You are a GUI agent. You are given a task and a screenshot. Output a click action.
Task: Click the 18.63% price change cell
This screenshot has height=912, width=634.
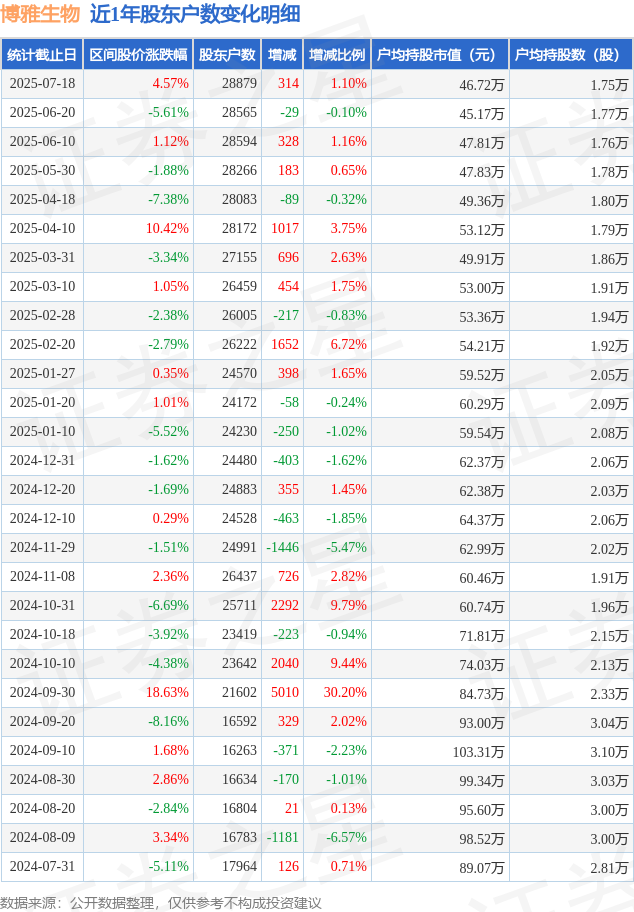pos(168,692)
